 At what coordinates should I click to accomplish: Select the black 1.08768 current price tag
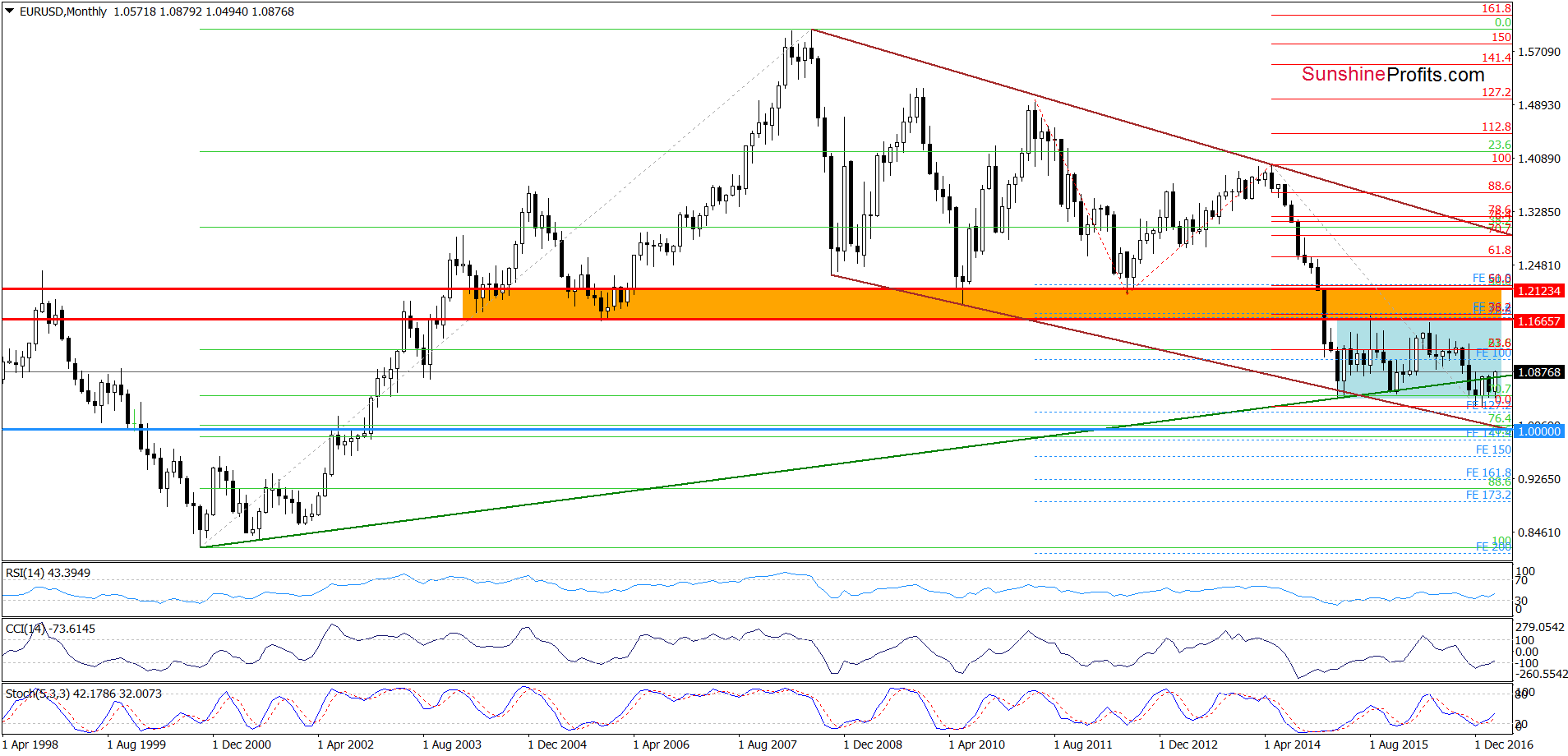pyautogui.click(x=1538, y=372)
